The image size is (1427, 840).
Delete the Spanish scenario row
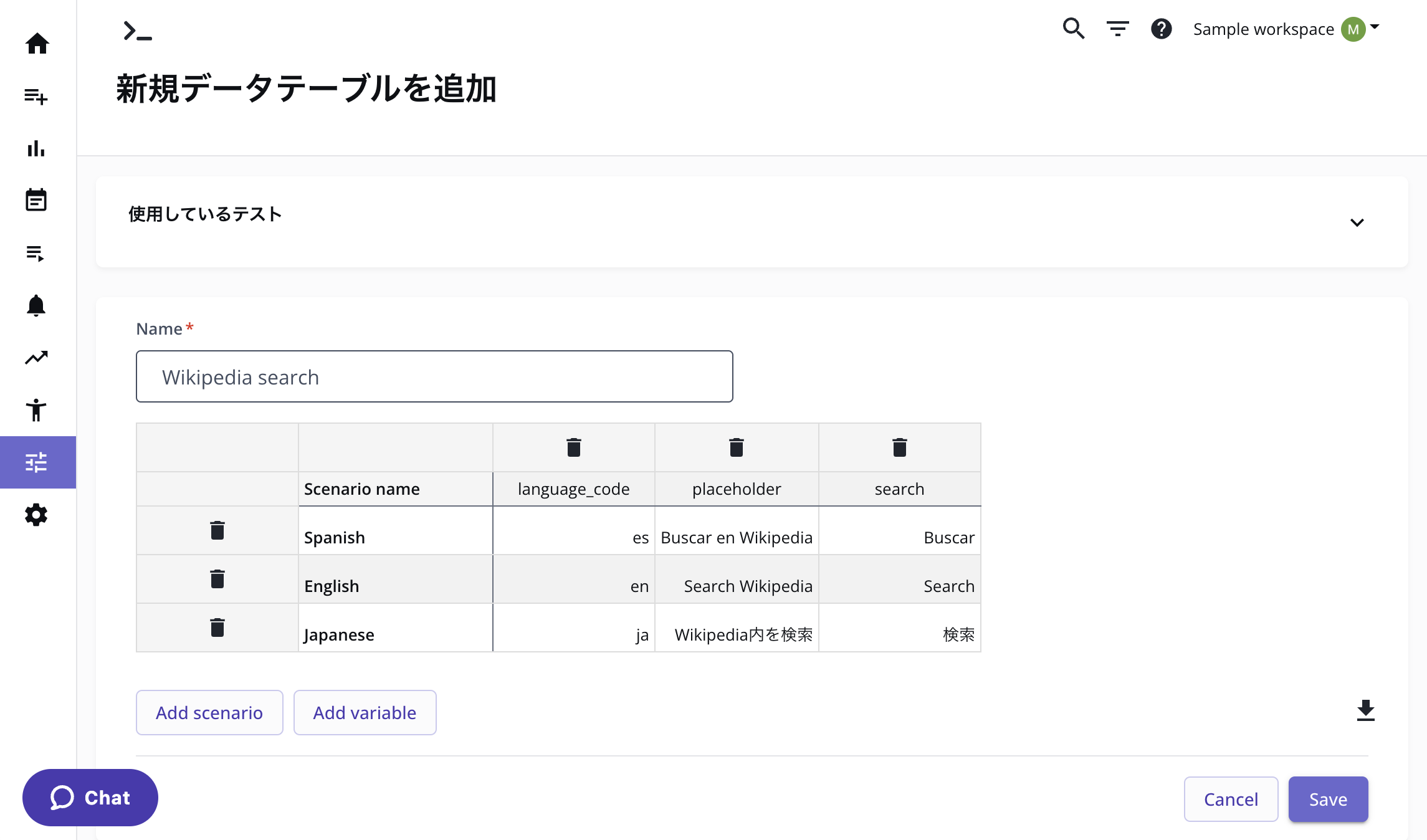click(217, 530)
